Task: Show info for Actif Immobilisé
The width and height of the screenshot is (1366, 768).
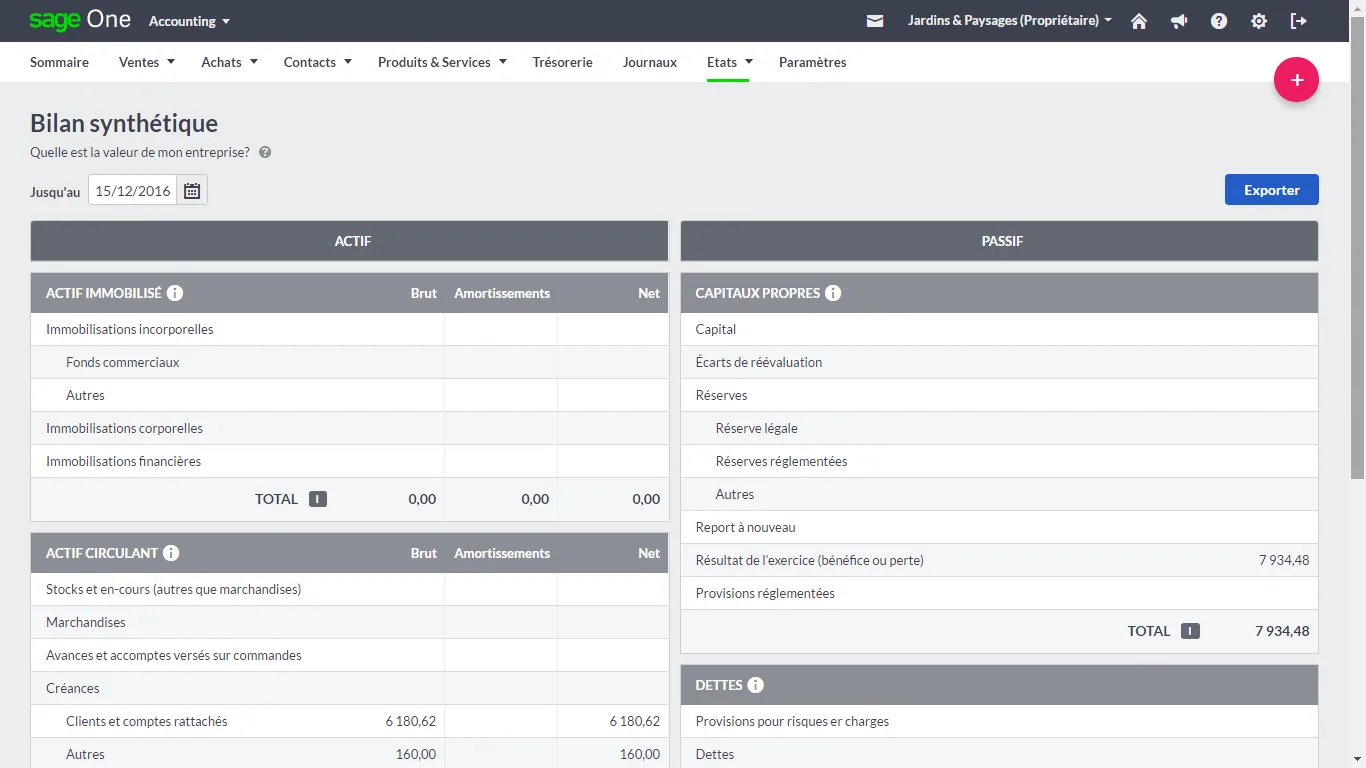Action: (175, 293)
